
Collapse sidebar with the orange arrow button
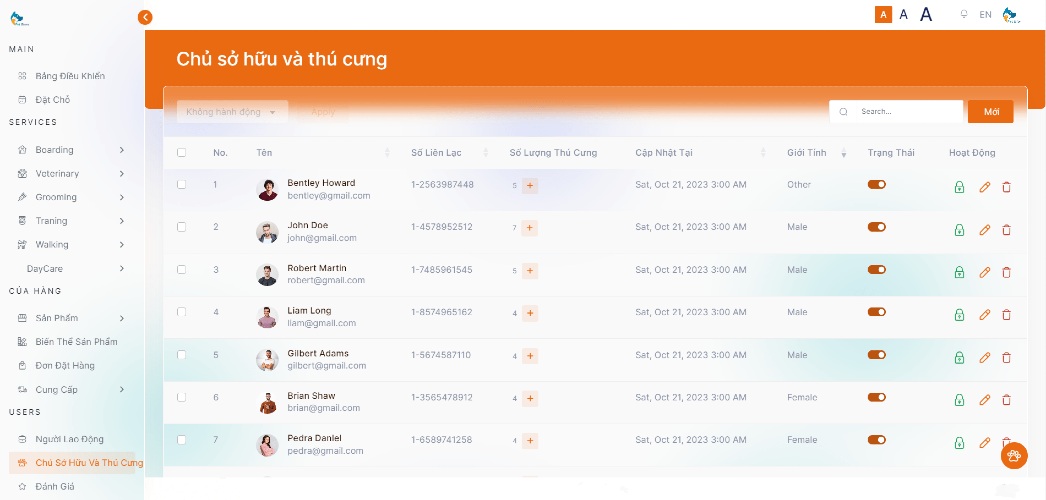pyautogui.click(x=145, y=17)
